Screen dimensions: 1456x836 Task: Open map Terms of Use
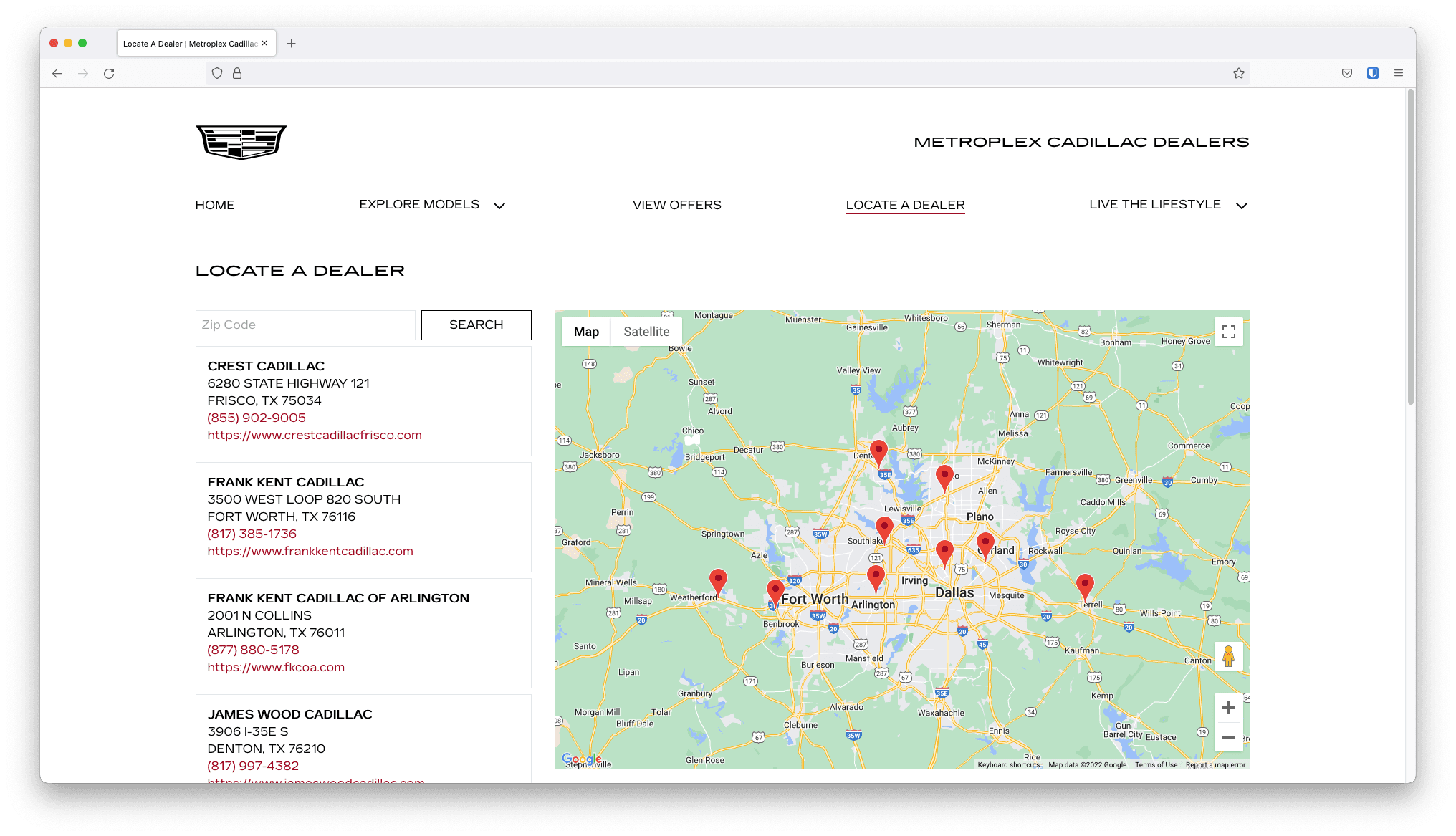coord(1156,764)
